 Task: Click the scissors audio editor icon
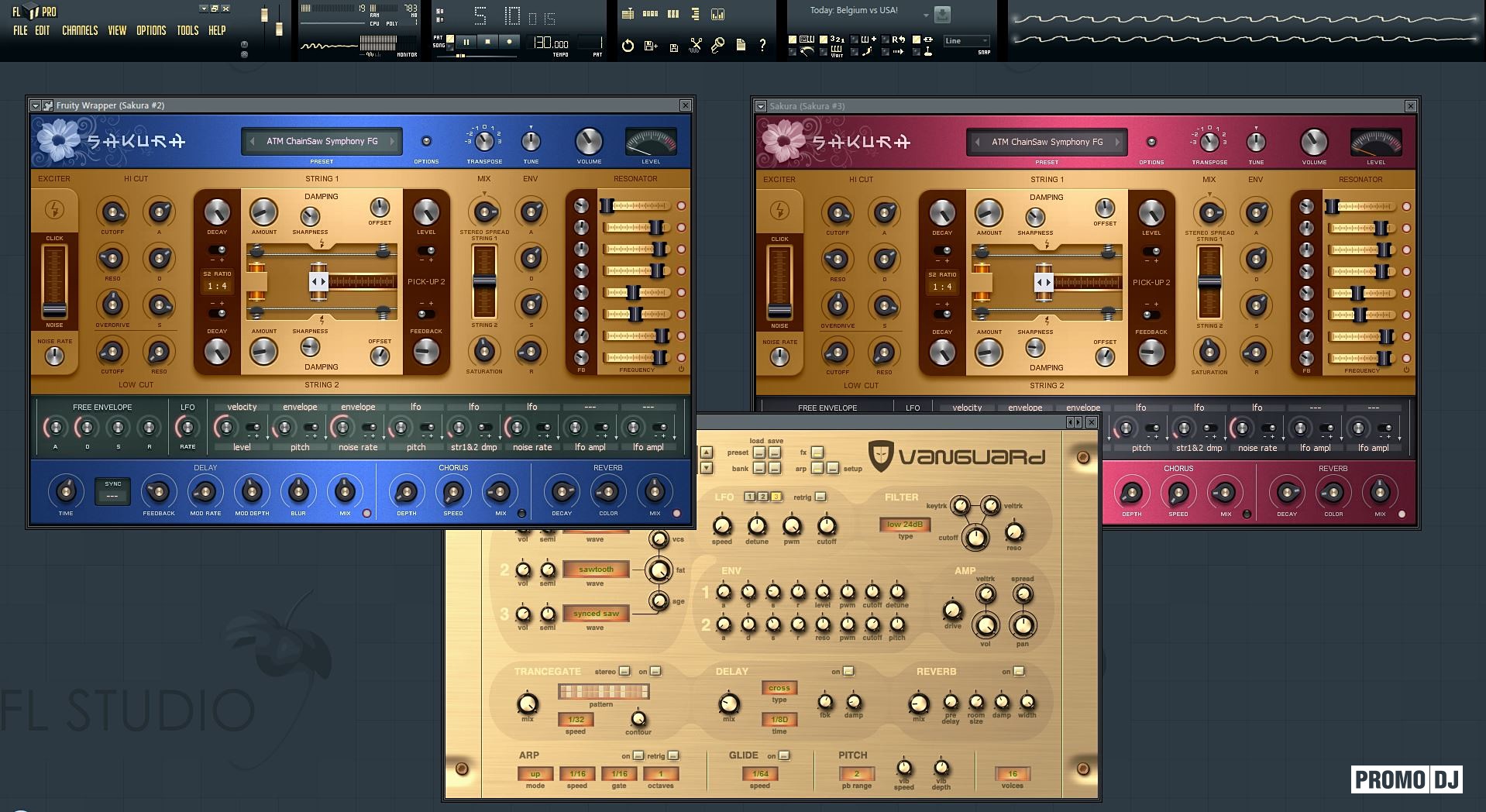coord(696,46)
